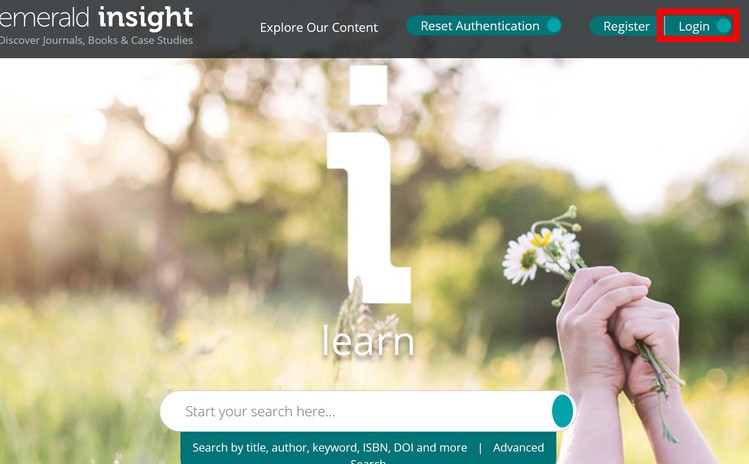This screenshot has width=749, height=464.
Task: Click the square dot of the big "i"
Action: 368,85
